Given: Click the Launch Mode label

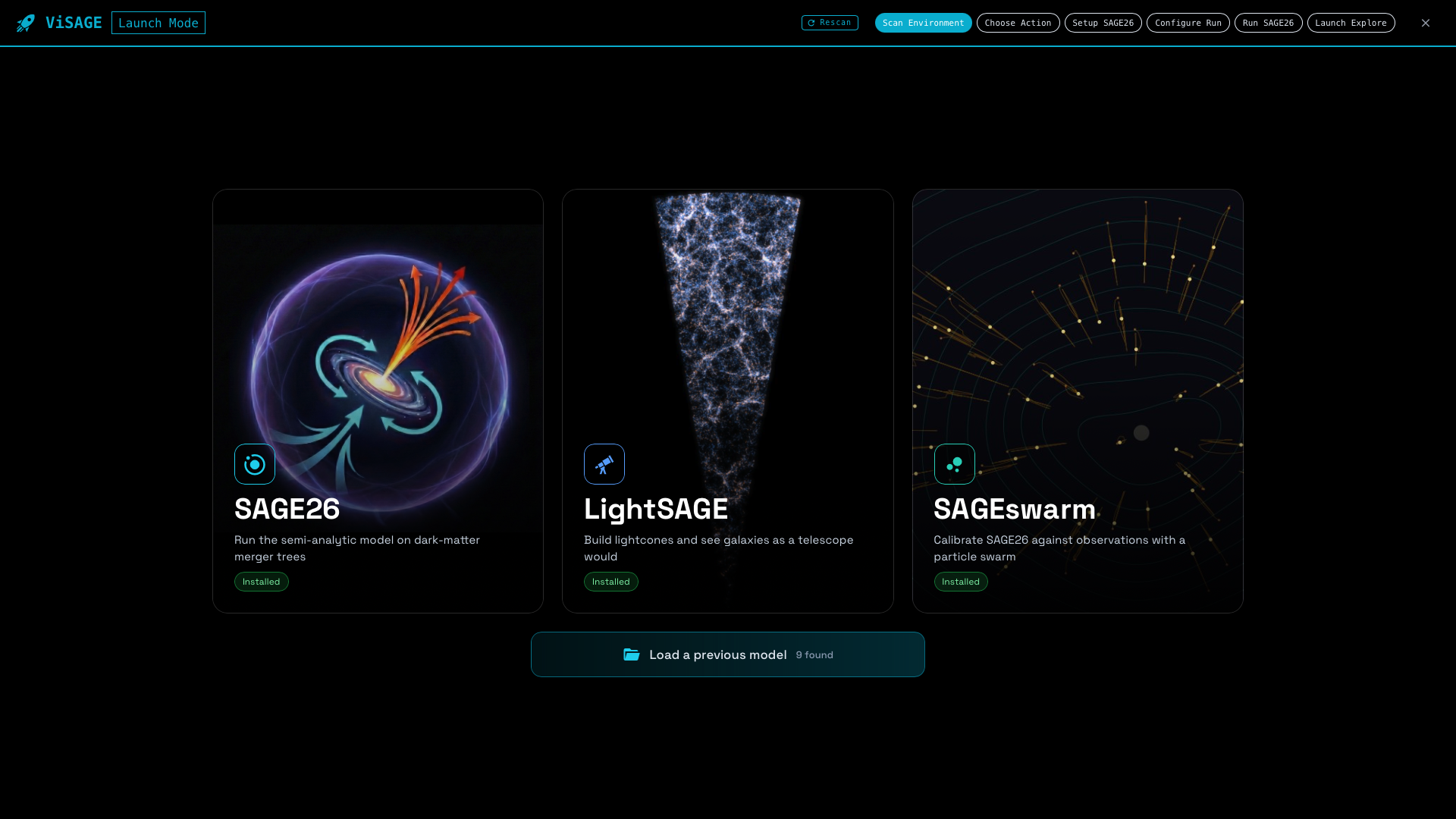Looking at the screenshot, I should [x=158, y=23].
